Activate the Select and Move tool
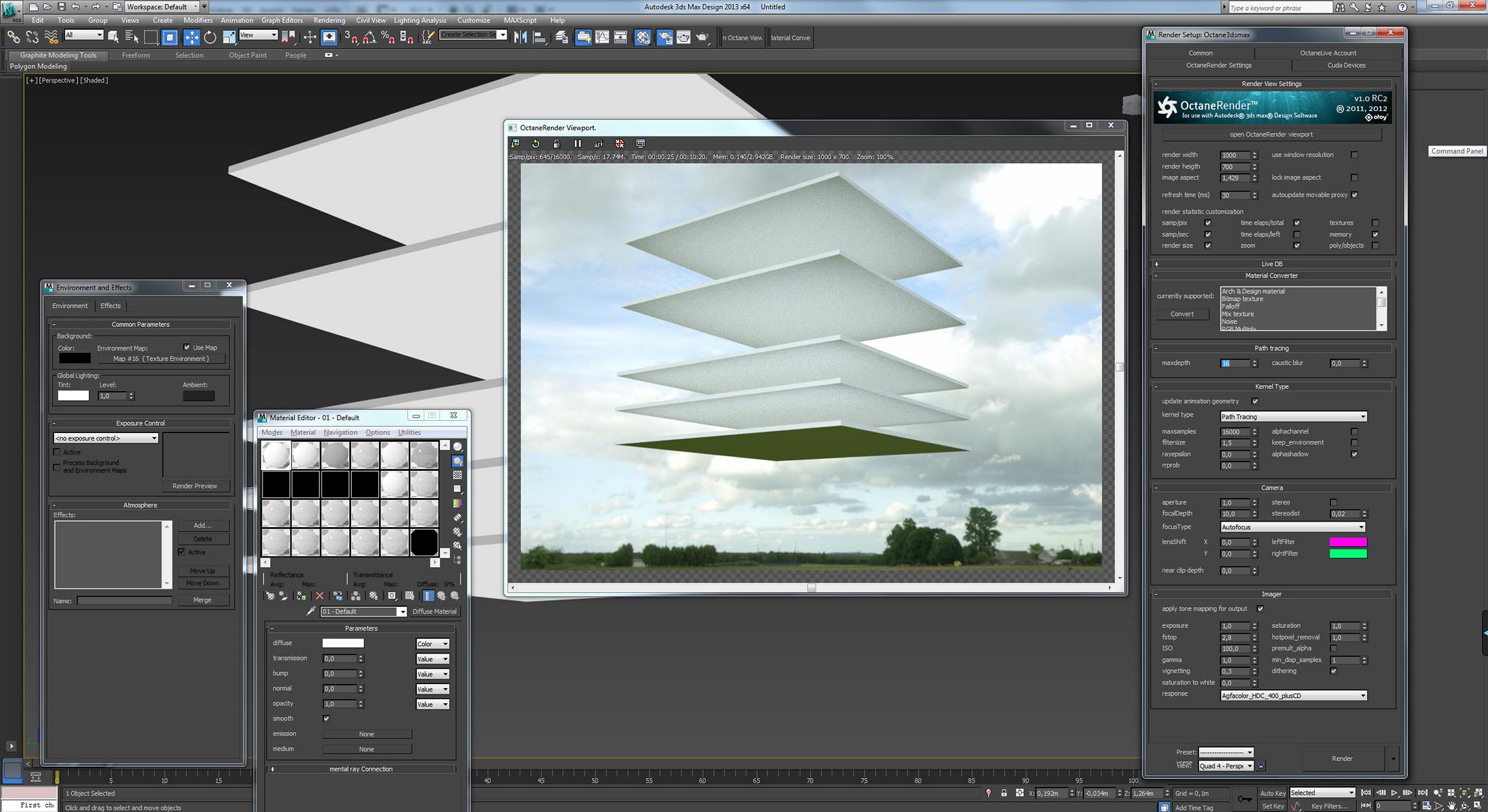1488x812 pixels. coord(191,38)
